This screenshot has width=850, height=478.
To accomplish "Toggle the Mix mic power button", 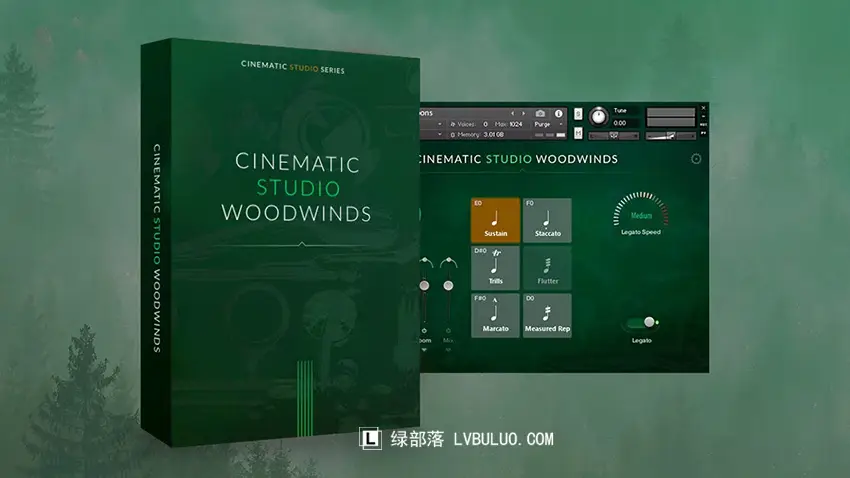I will tap(448, 330).
